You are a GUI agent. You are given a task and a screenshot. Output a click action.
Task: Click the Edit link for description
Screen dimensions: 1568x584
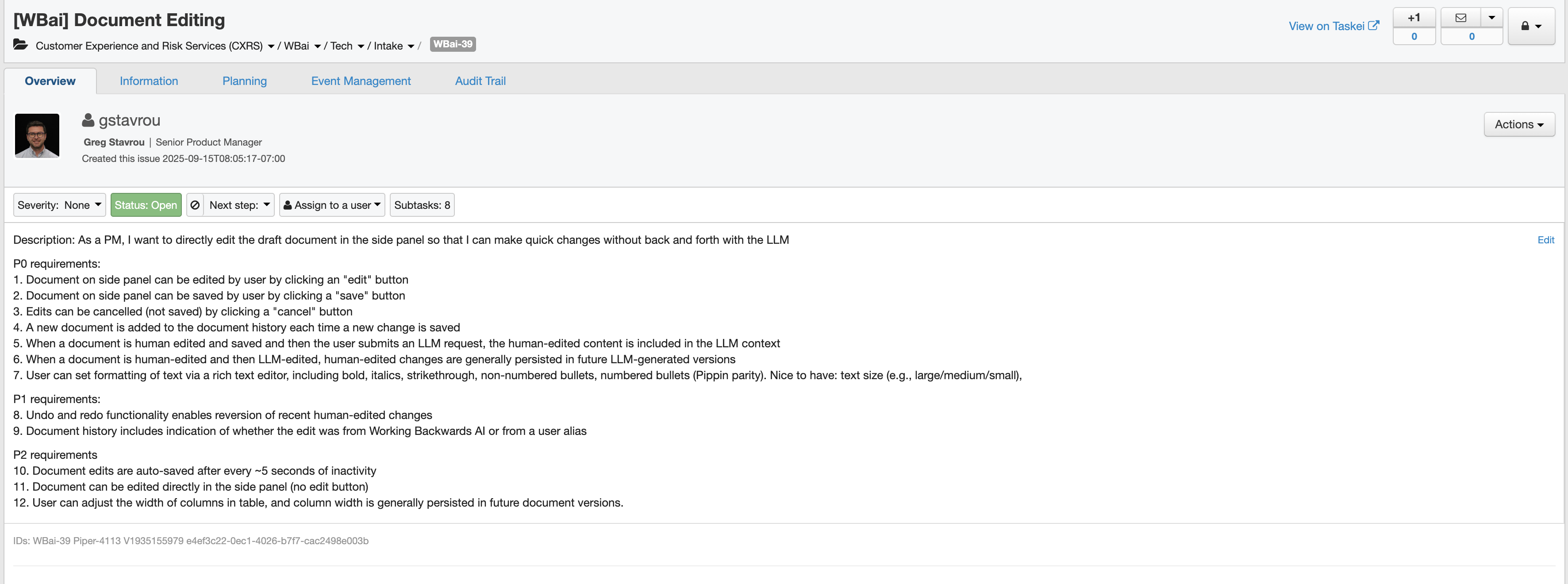click(1545, 240)
